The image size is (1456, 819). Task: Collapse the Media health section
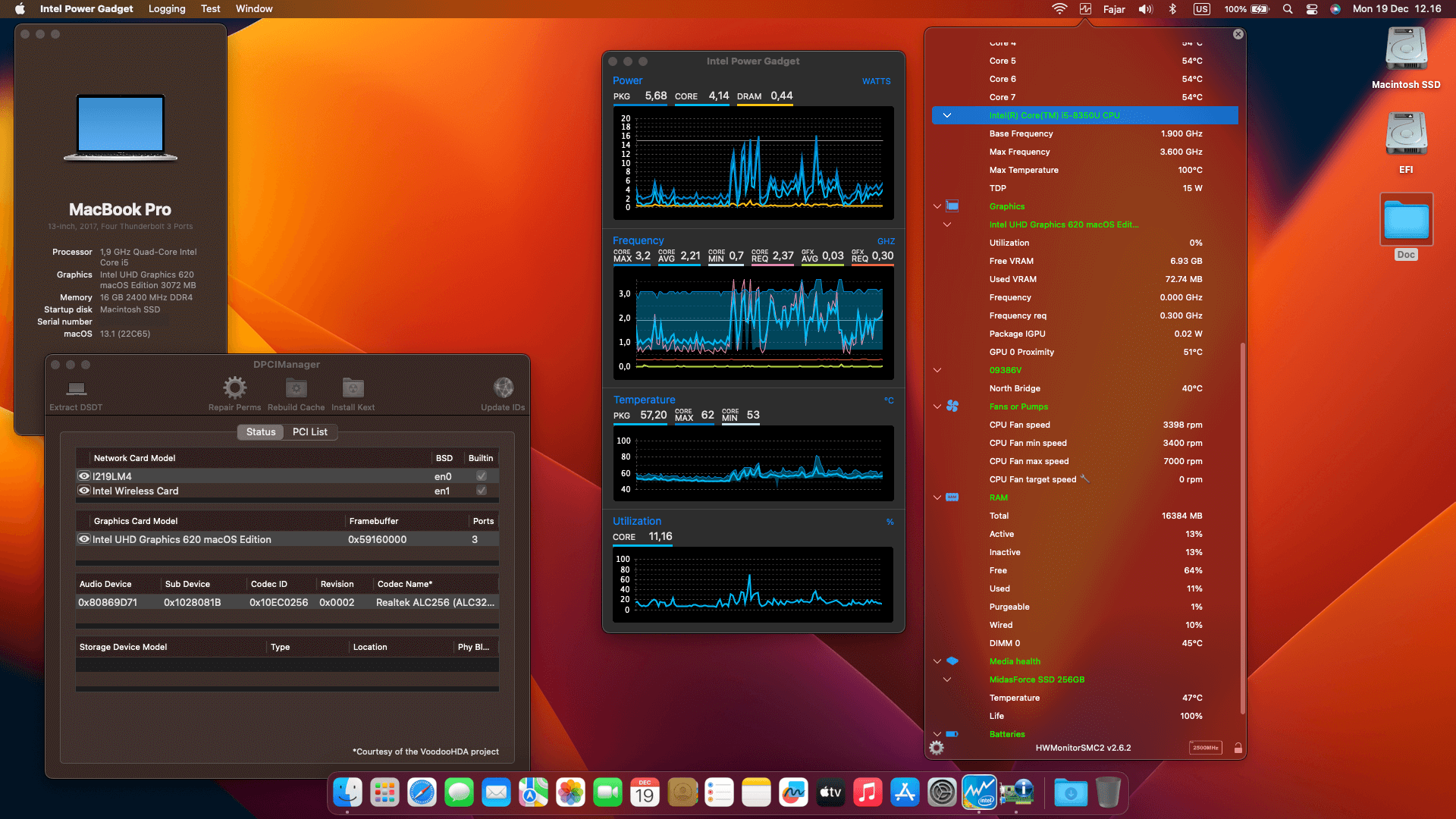click(937, 661)
